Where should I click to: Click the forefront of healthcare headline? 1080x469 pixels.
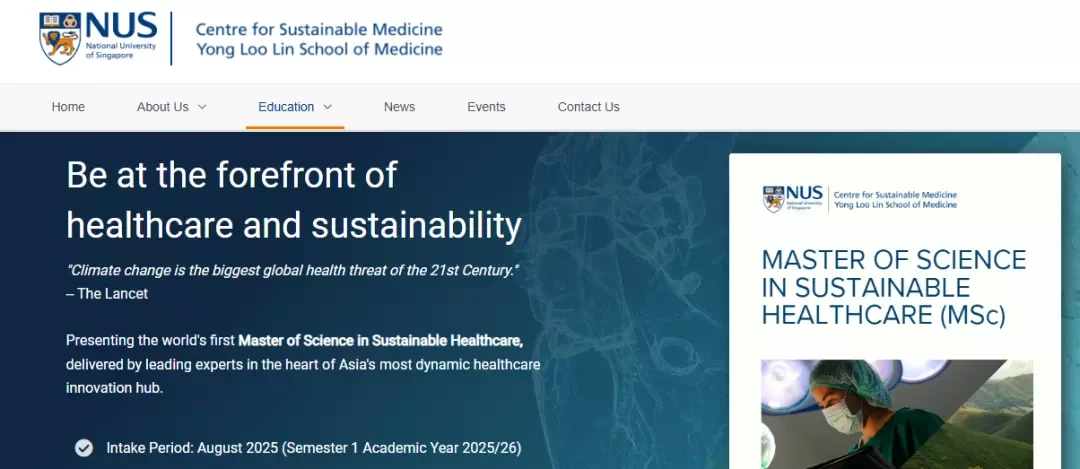(294, 200)
